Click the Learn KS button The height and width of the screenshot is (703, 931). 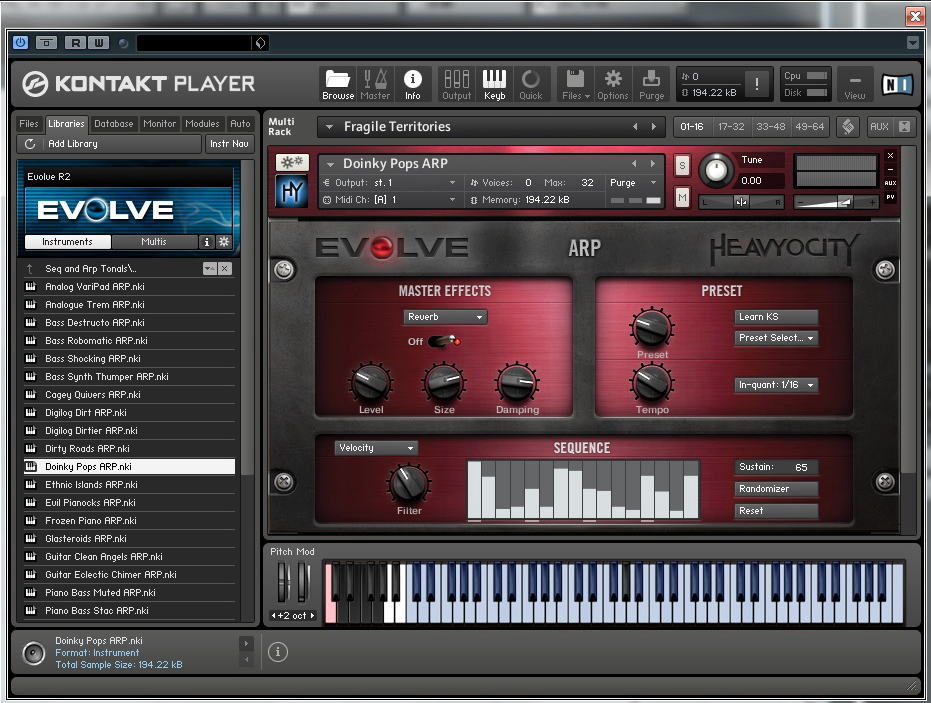(776, 317)
